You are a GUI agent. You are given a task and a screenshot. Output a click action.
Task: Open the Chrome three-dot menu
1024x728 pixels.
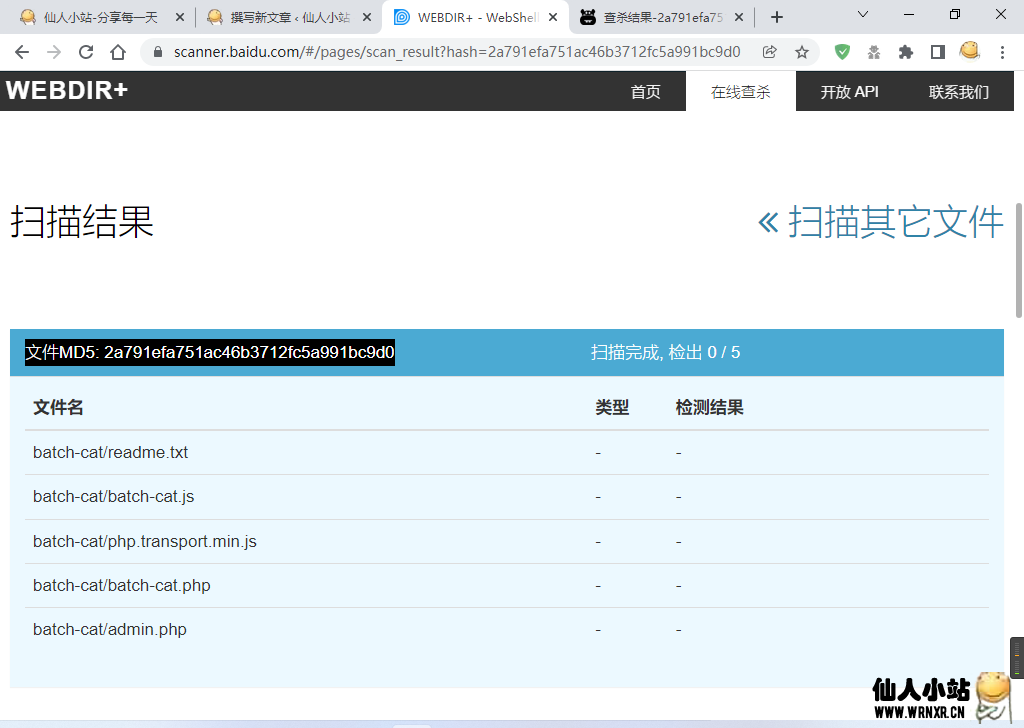tap(1002, 52)
